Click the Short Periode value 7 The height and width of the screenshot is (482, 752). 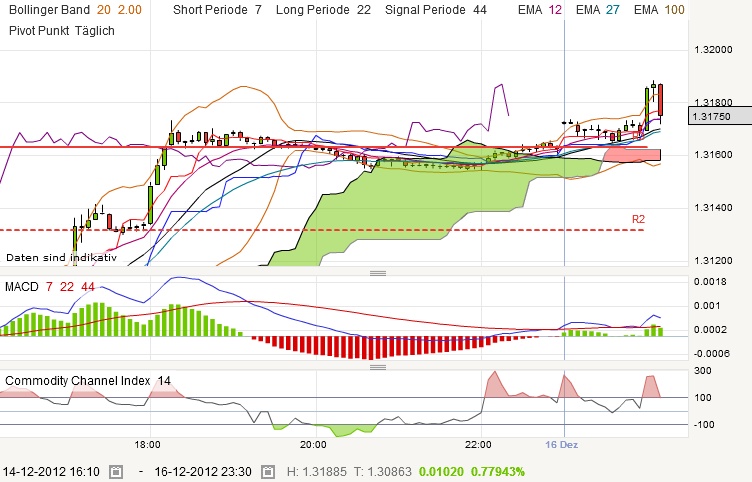(x=258, y=10)
